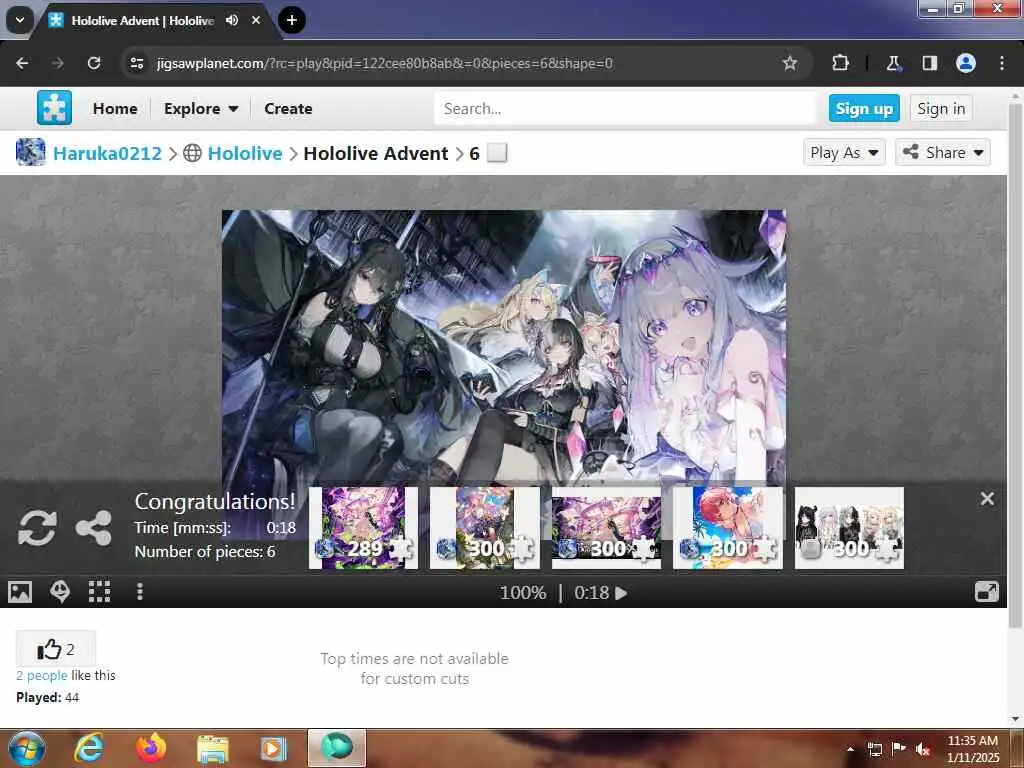Click the 2 people like link
The width and height of the screenshot is (1024, 768).
pos(42,675)
